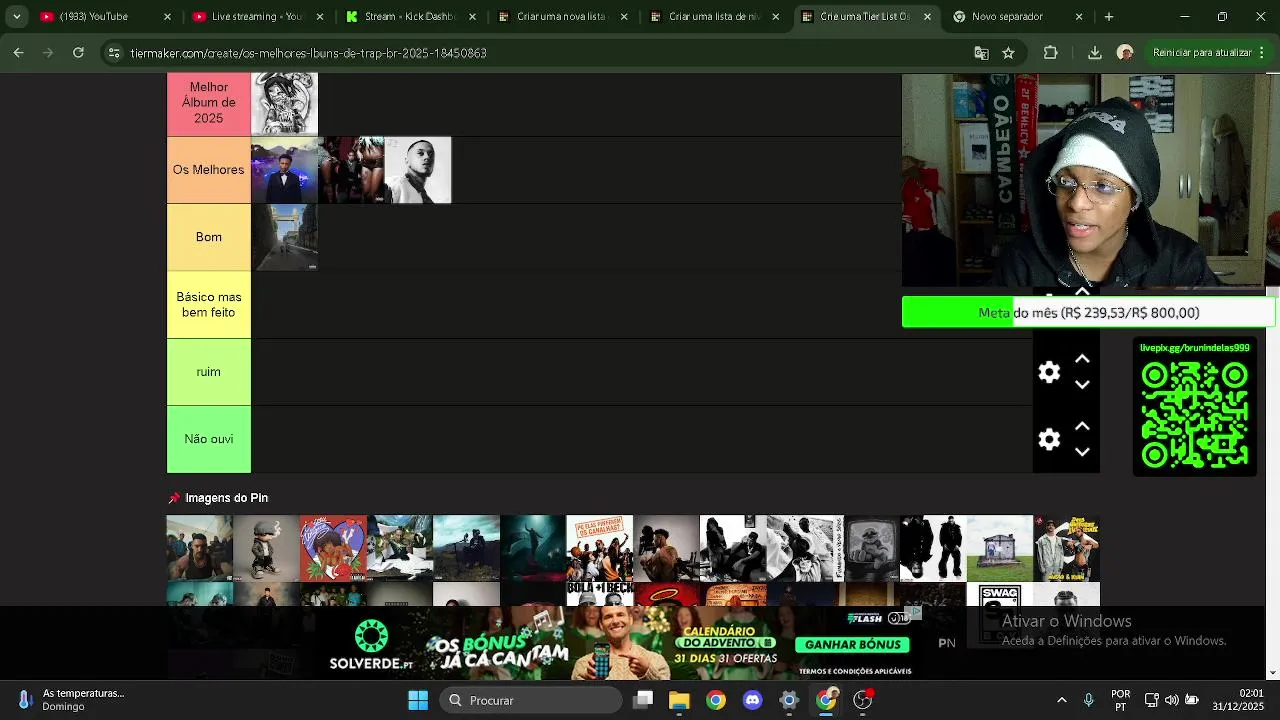Click the livepix QR code
This screenshot has width=1280, height=720.
tap(1195, 414)
